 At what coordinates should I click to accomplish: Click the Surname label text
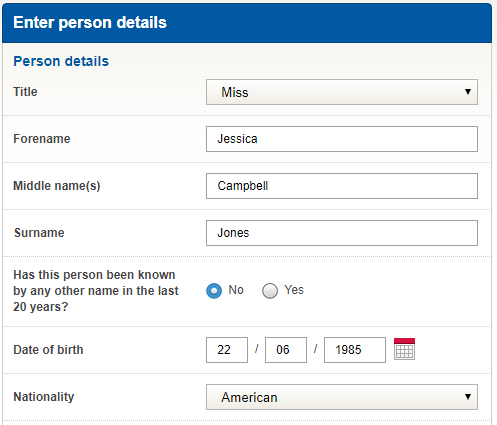[x=39, y=233]
